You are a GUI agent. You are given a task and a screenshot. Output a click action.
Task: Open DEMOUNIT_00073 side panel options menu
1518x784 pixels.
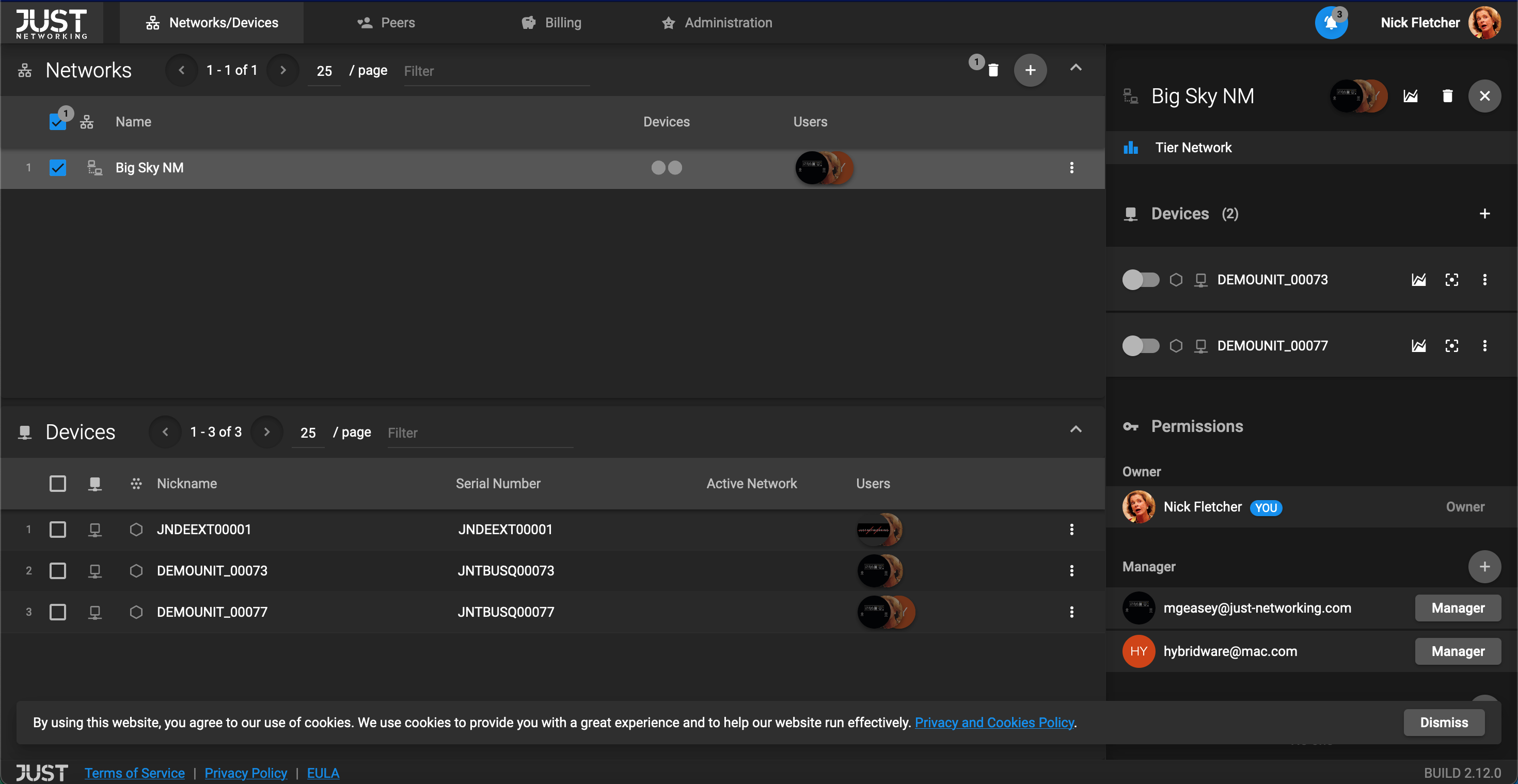click(1484, 280)
